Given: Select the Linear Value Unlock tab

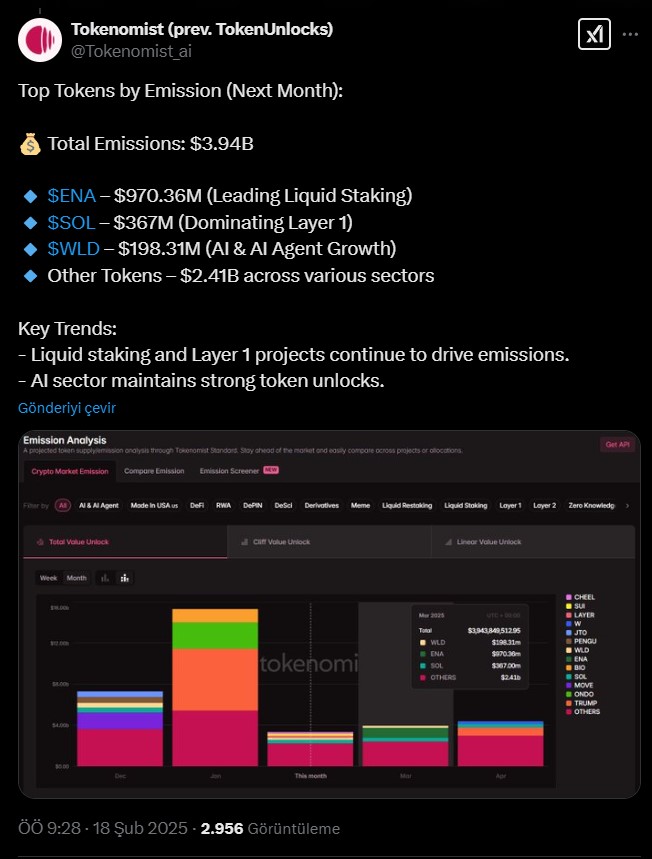Looking at the screenshot, I should point(533,542).
